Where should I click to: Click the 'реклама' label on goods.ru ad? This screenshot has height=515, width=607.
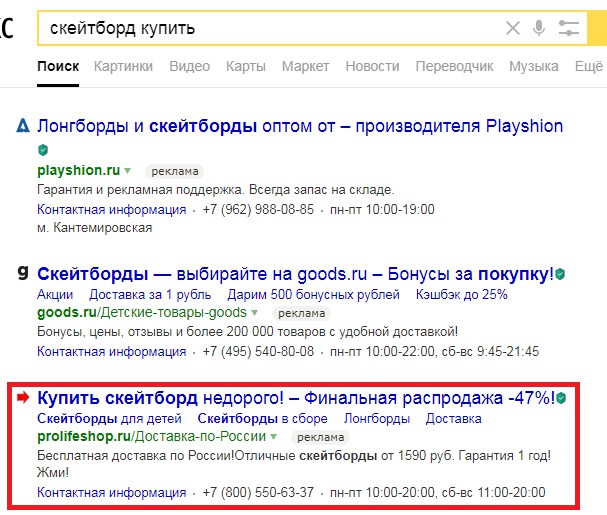[x=301, y=313]
